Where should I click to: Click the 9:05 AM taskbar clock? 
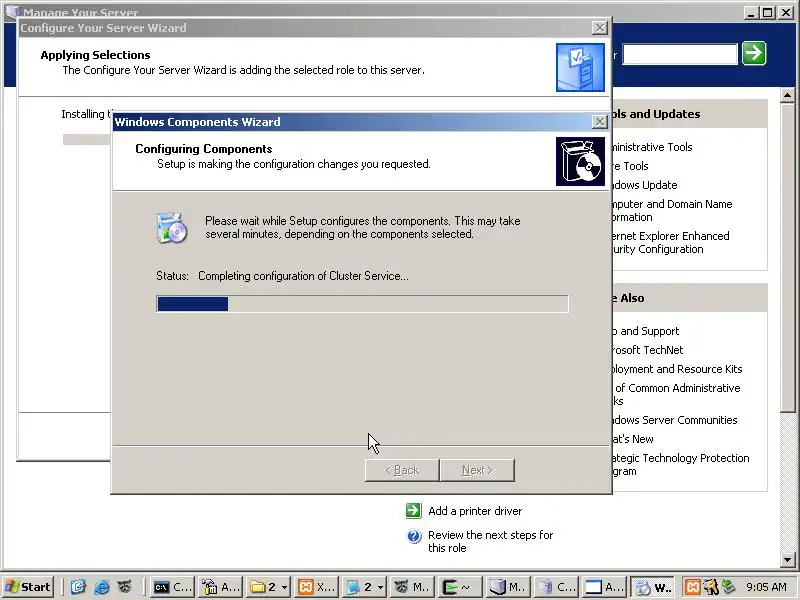click(766, 587)
